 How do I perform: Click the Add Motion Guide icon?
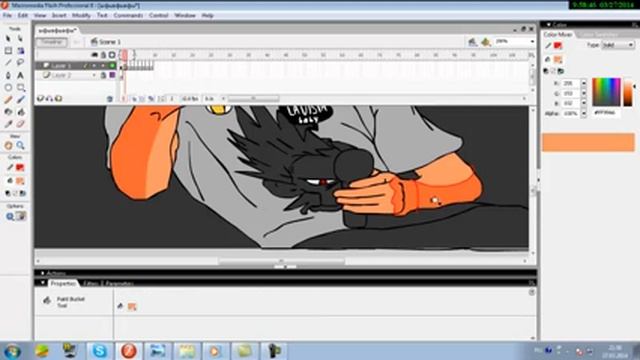point(49,98)
